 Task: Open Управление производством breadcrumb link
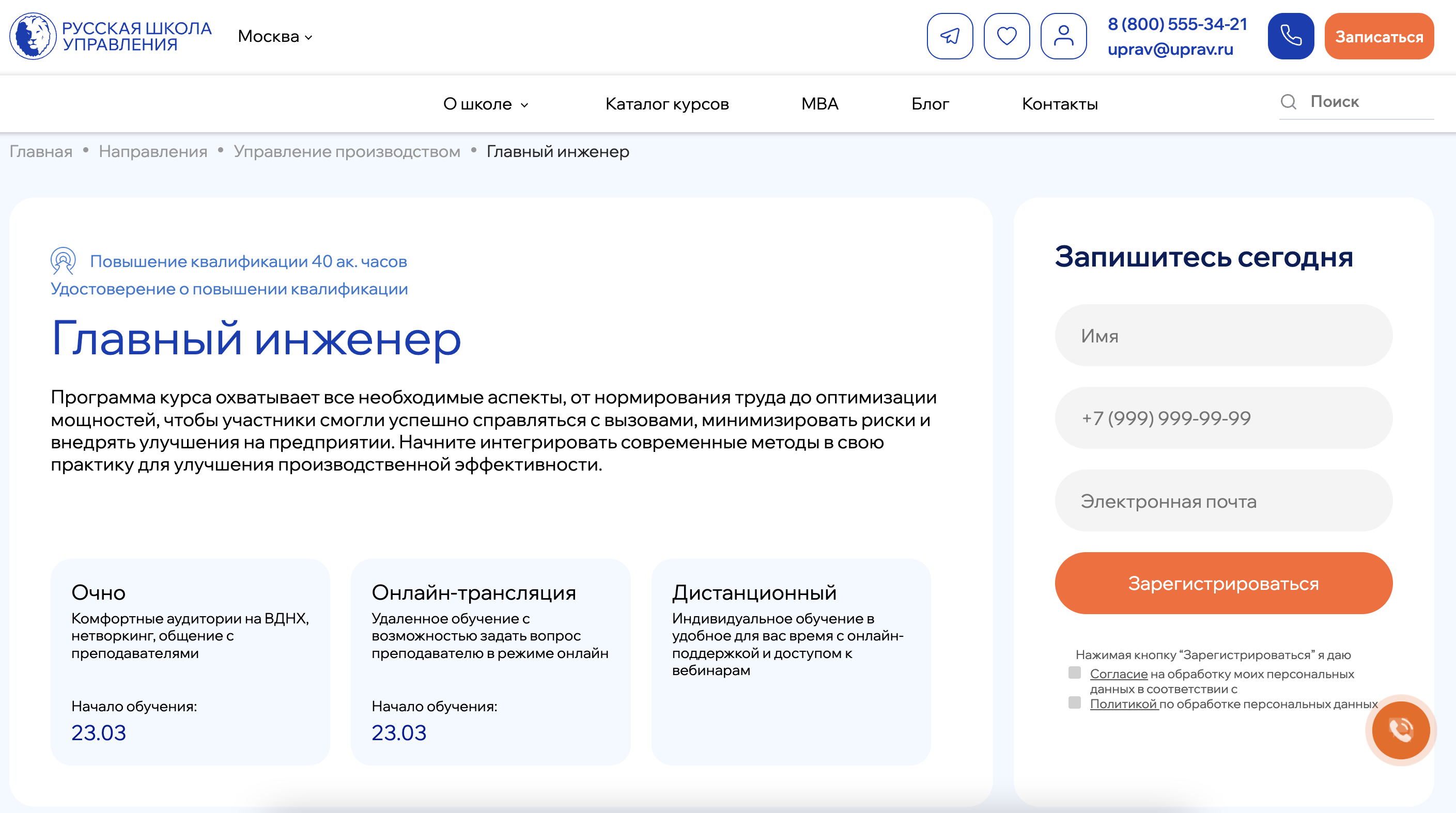[x=347, y=151]
